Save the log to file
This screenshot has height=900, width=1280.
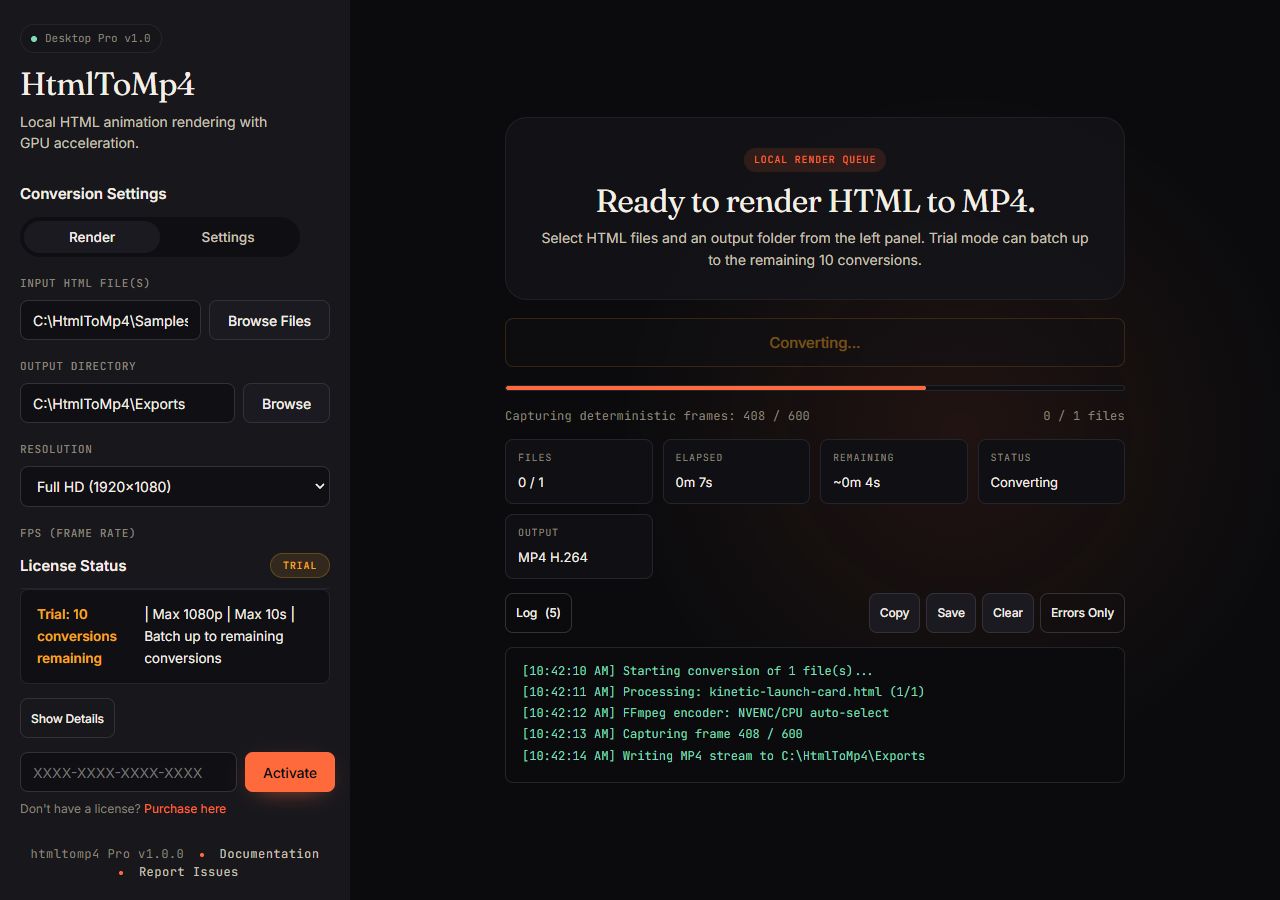(951, 613)
